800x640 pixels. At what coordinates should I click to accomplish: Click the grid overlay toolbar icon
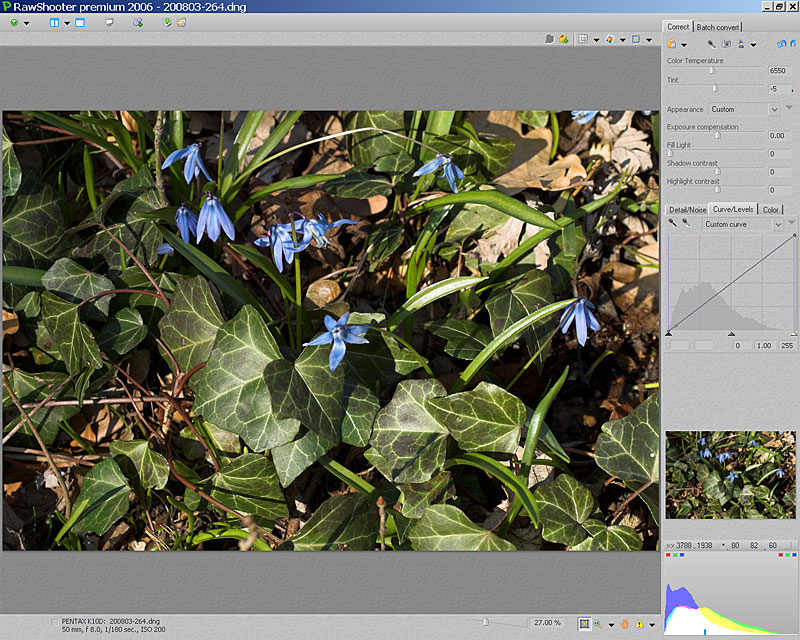(583, 39)
